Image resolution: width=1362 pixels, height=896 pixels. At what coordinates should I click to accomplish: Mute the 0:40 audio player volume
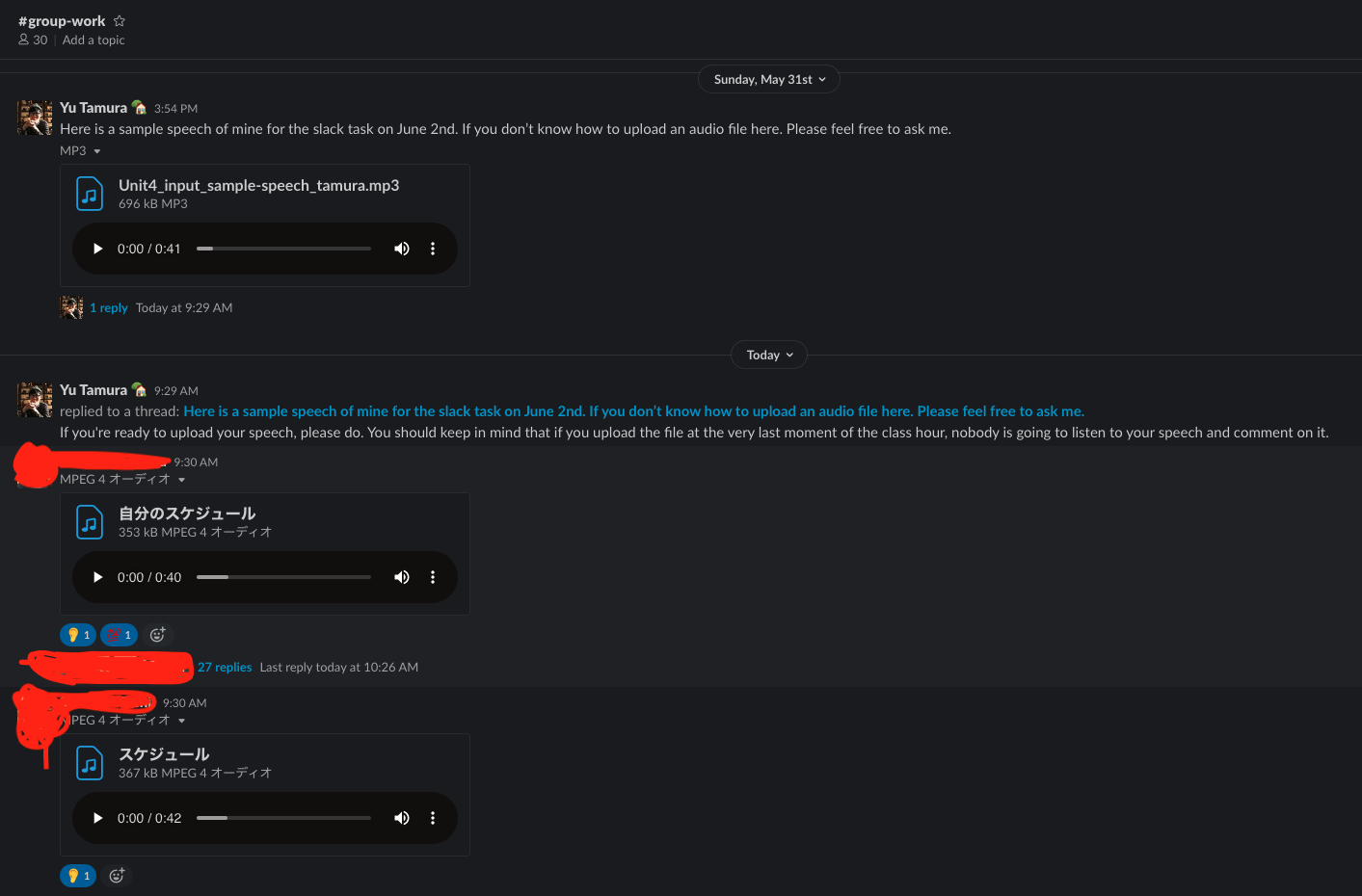(x=402, y=577)
